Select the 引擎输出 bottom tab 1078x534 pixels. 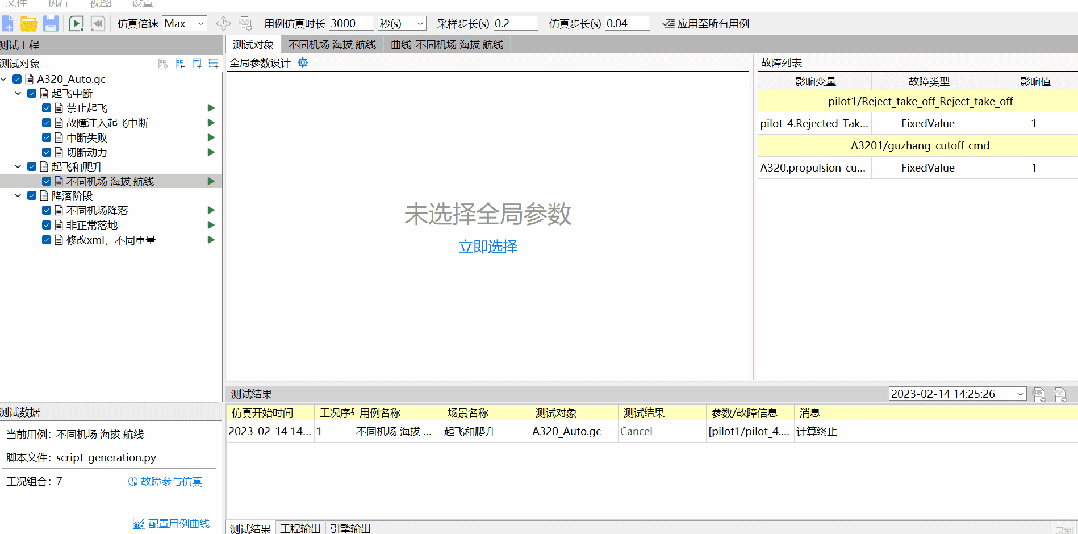click(351, 528)
